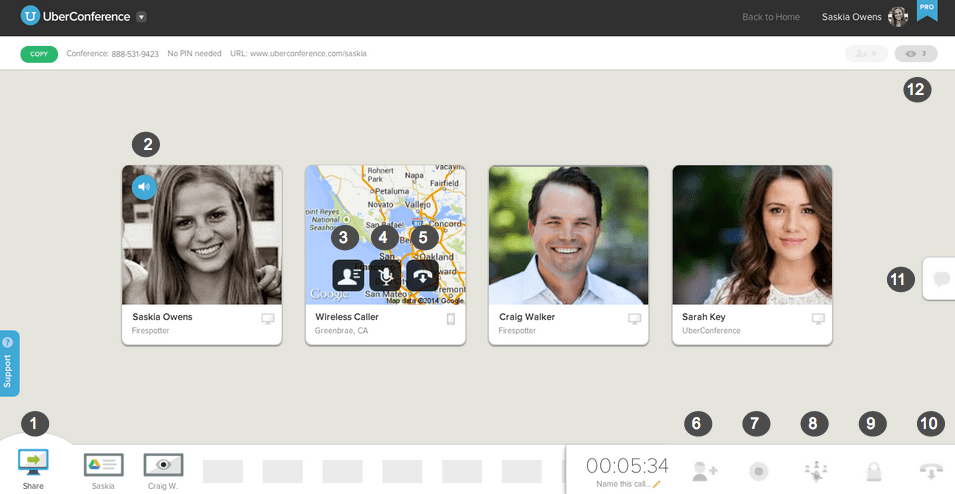Screen dimensions: 955x494
Task: View Craig W.'s shared screen thumbnail
Action: (x=163, y=465)
